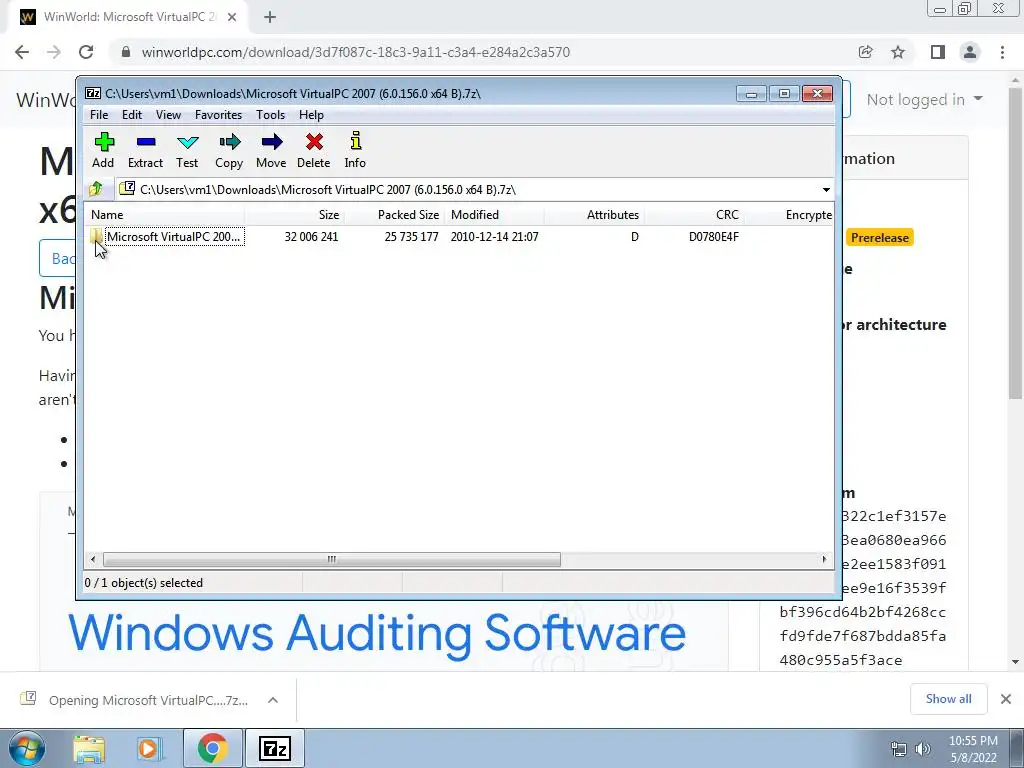The height and width of the screenshot is (768, 1024).
Task: Click the Chrome back arrow
Action: click(x=22, y=52)
